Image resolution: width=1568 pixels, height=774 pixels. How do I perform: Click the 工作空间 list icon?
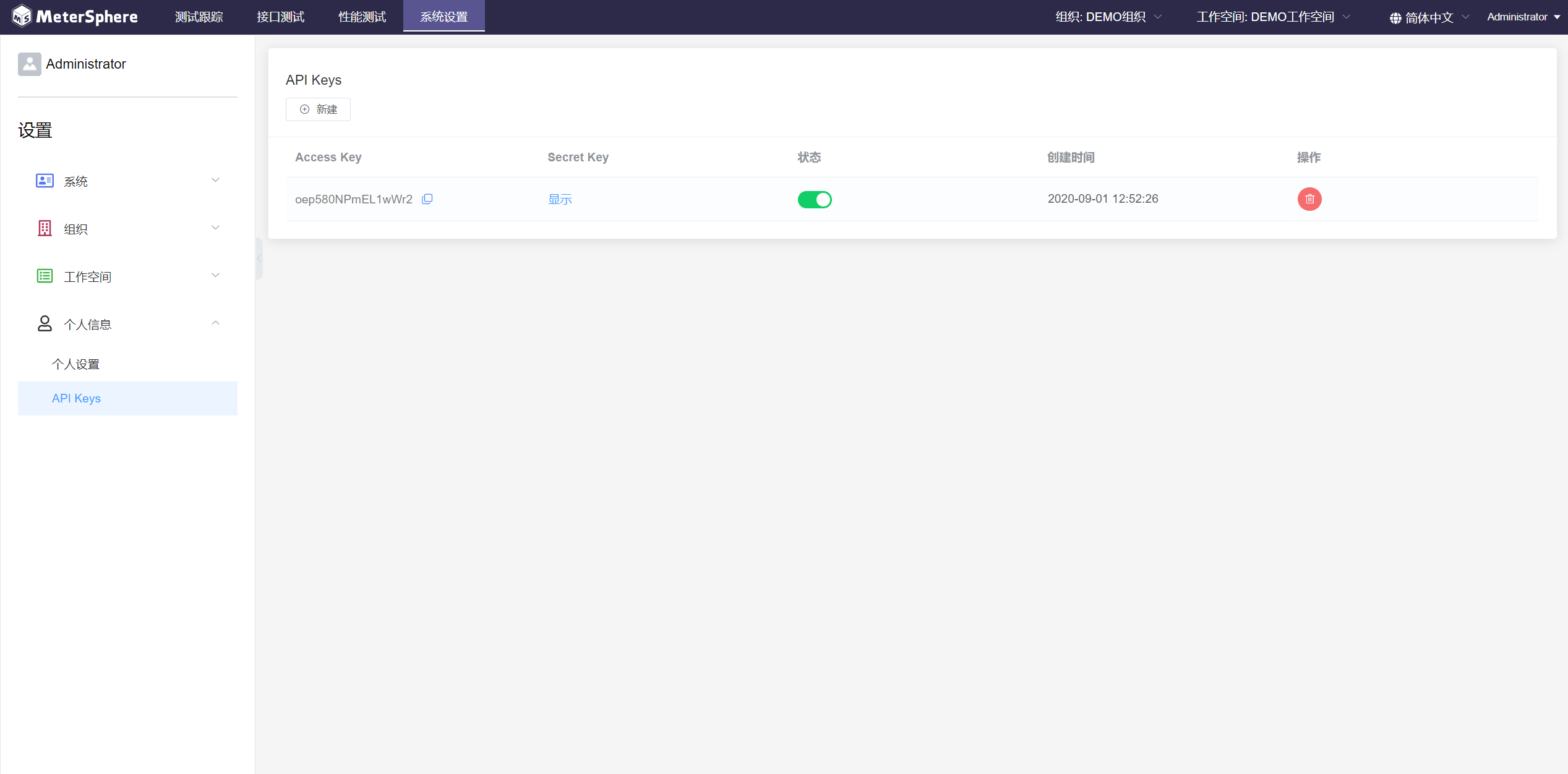(x=45, y=276)
